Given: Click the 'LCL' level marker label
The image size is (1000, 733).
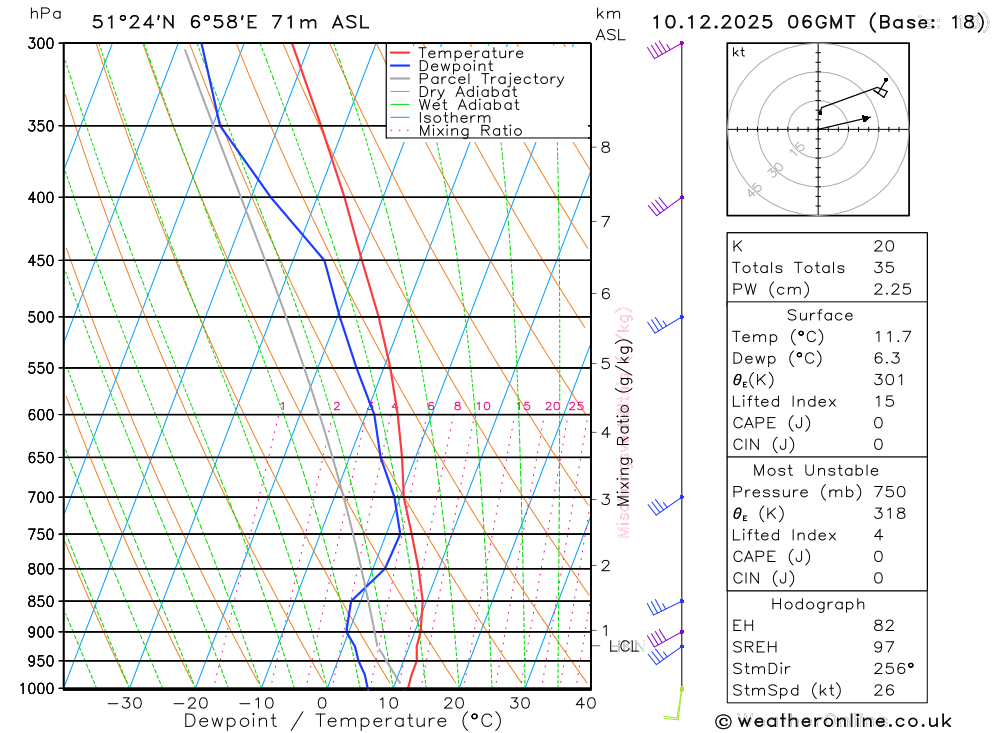Looking at the screenshot, I should click(623, 646).
